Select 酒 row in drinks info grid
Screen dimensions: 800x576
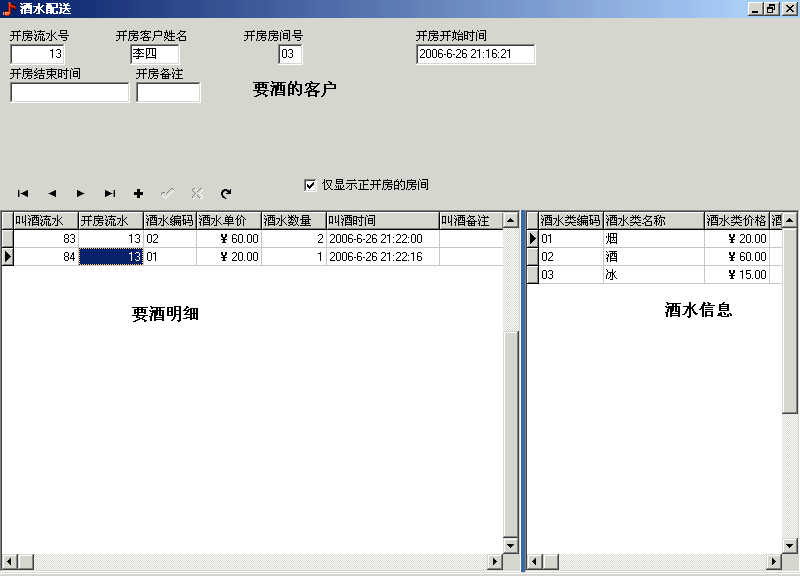pyautogui.click(x=654, y=257)
